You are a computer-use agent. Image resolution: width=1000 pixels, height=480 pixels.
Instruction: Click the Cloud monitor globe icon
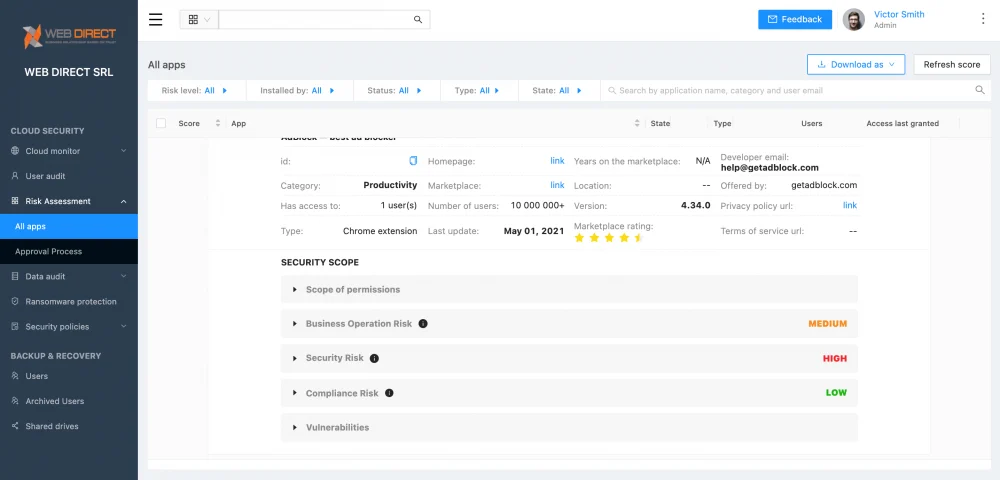[x=15, y=151]
